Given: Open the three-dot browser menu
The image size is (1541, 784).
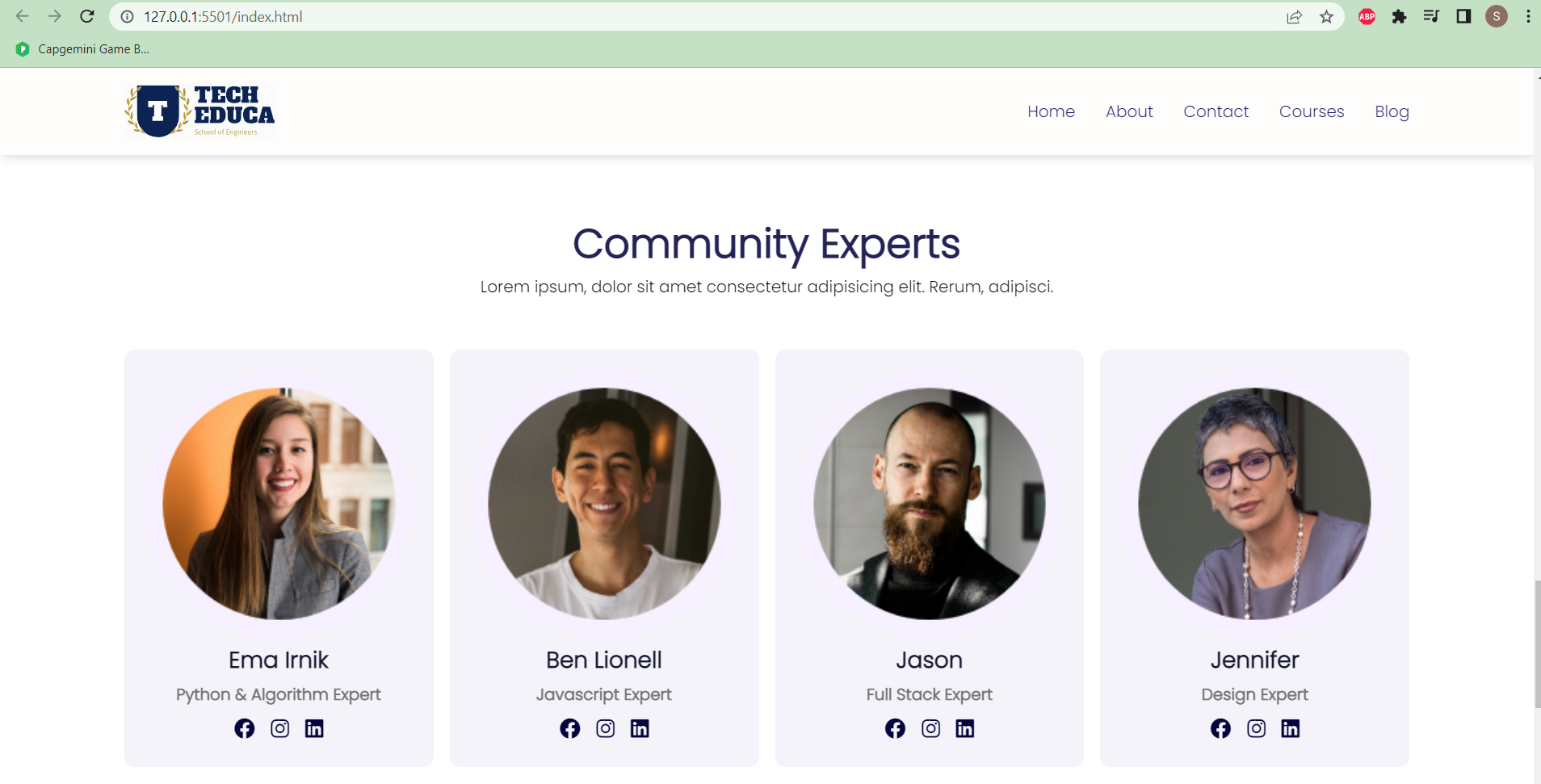Looking at the screenshot, I should (1527, 16).
